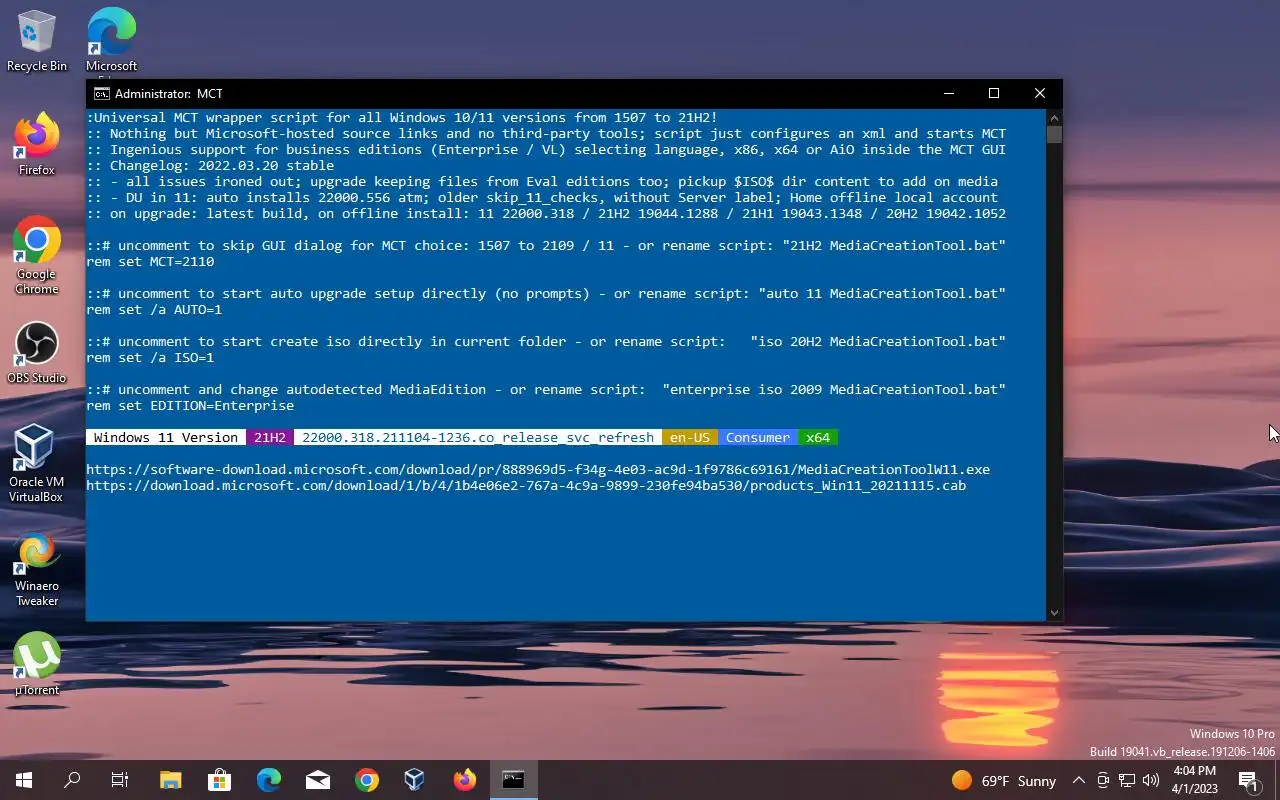The height and width of the screenshot is (800, 1280).
Task: Click the purple 21H2 badge
Action: tap(270, 437)
